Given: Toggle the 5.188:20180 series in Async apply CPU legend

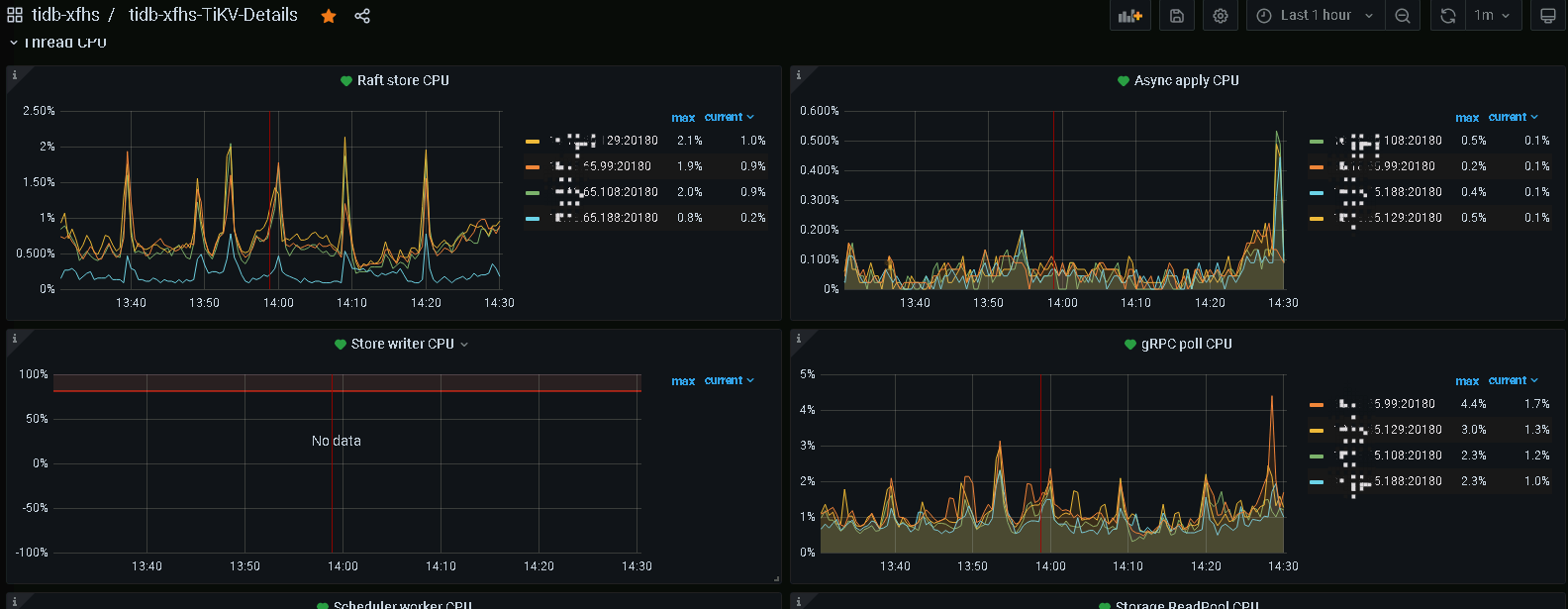Looking at the screenshot, I should click(1408, 192).
